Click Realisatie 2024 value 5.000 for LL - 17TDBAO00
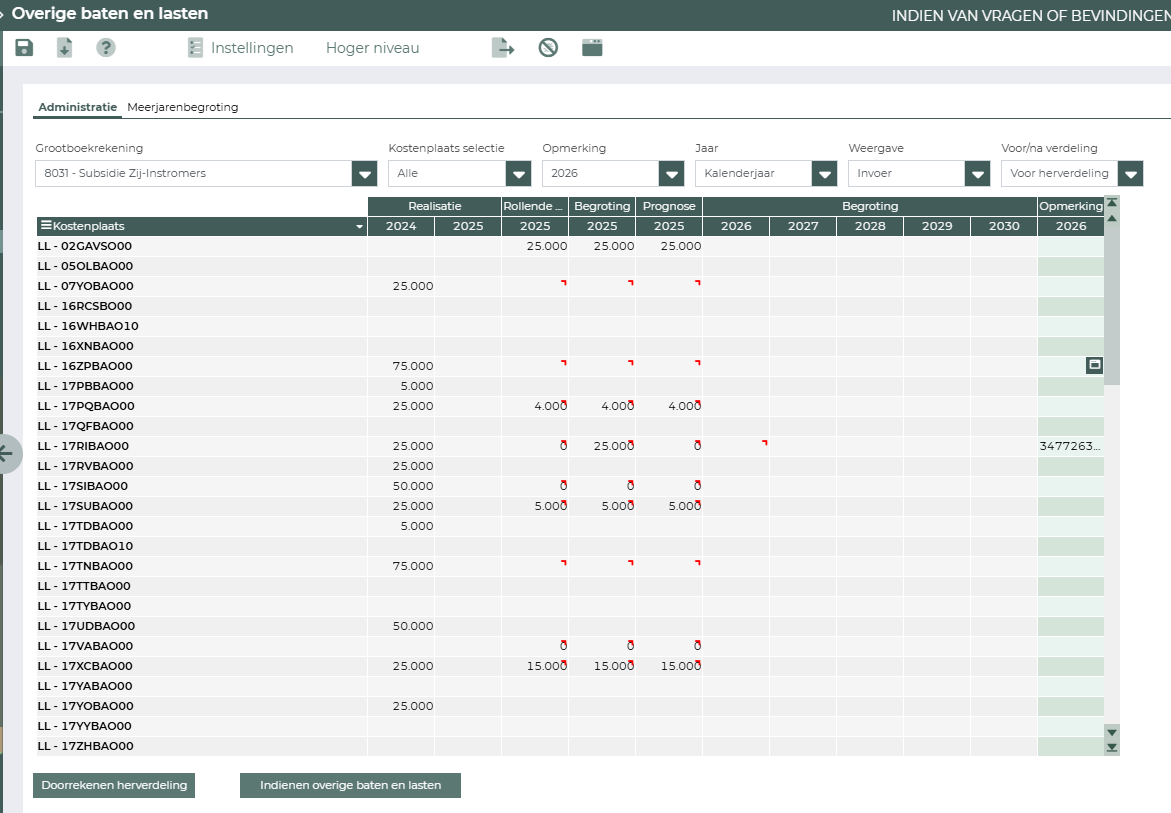This screenshot has height=813, width=1171. pyautogui.click(x=417, y=526)
